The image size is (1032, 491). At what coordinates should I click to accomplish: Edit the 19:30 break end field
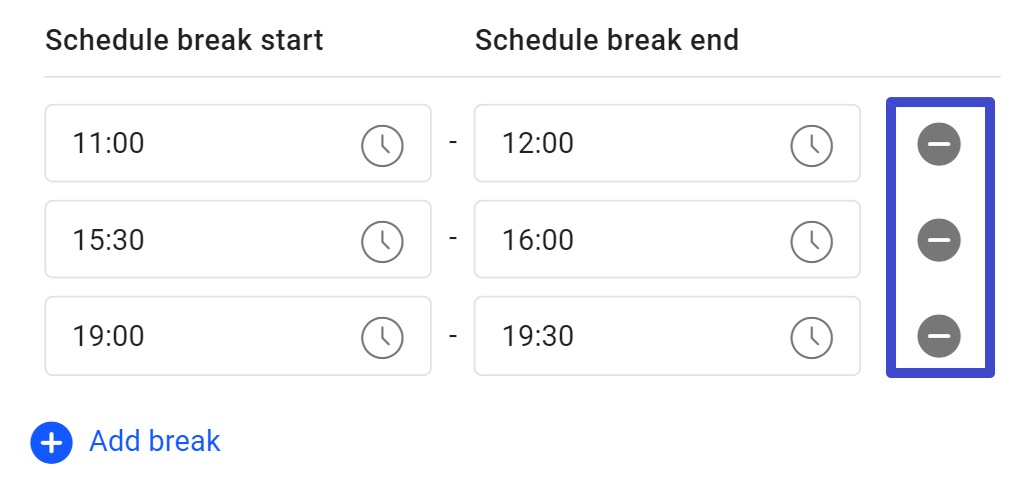[x=667, y=336]
